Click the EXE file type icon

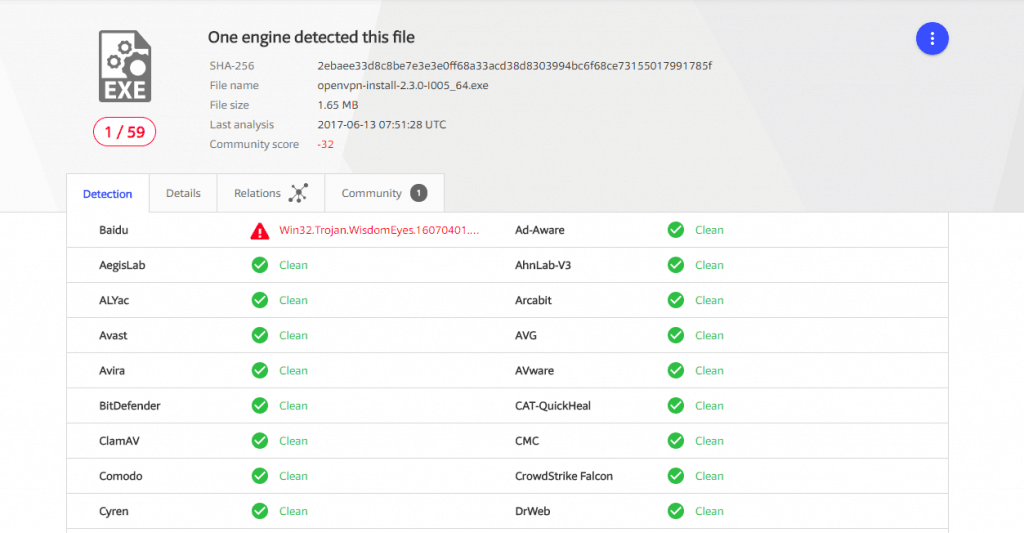[x=125, y=66]
